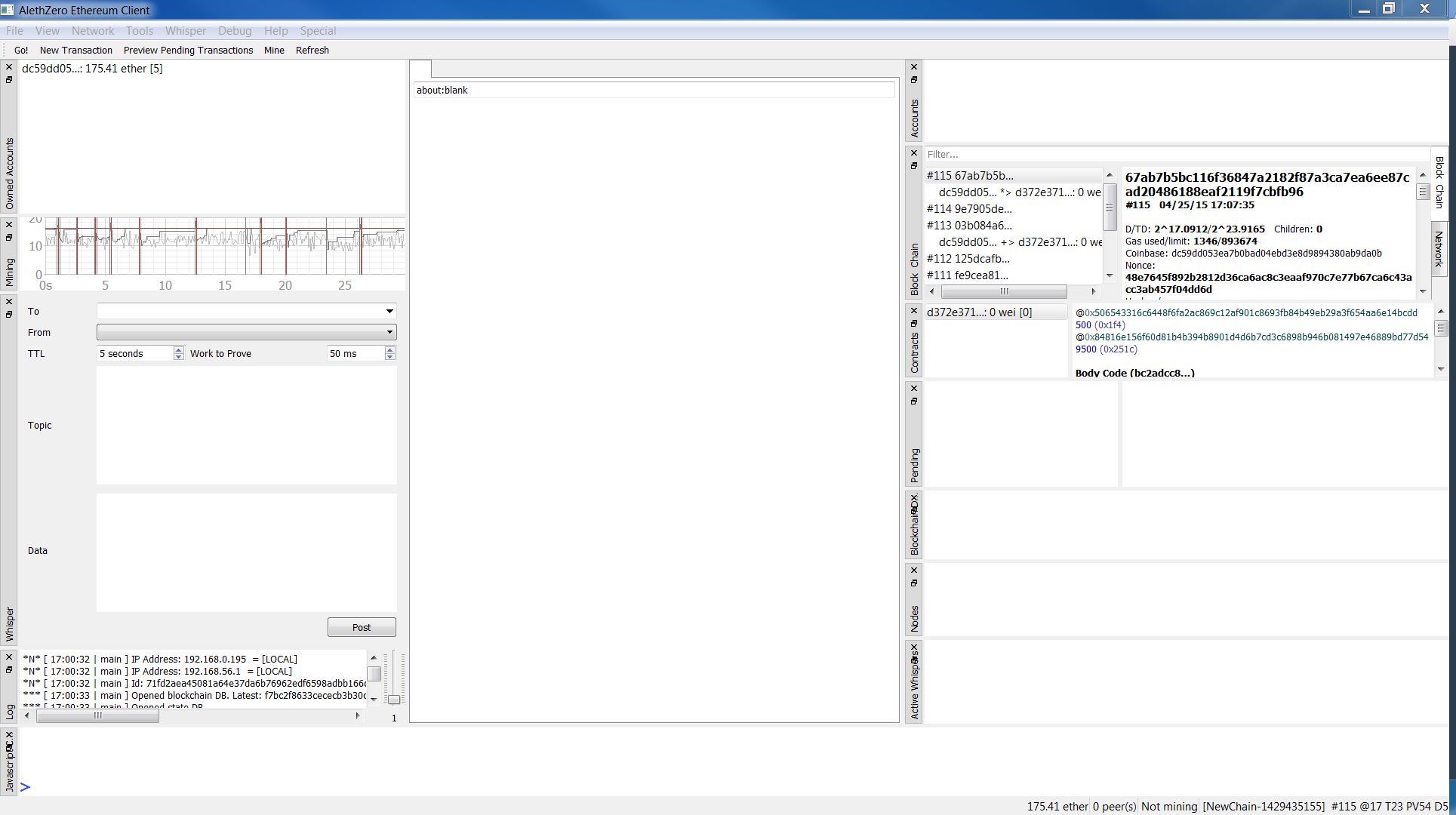Viewport: 1456px width, 815px height.
Task: Float the Block Chain dock panel
Action: click(914, 165)
